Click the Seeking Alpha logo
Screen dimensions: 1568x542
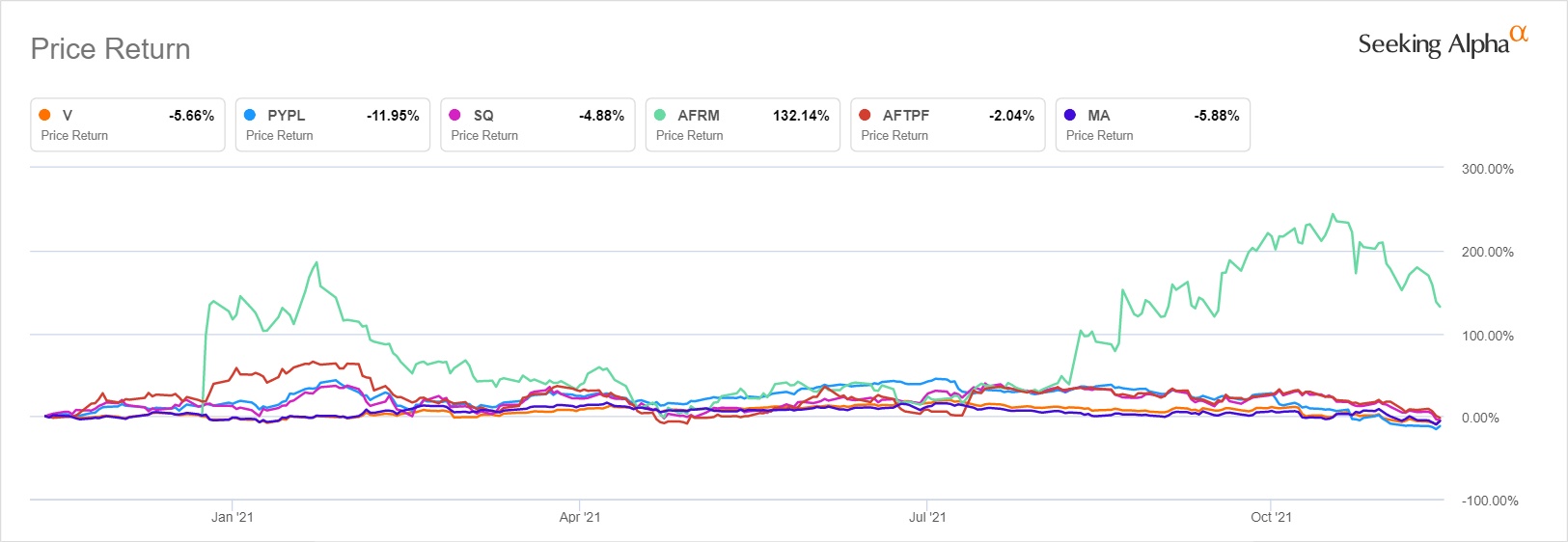[x=1442, y=43]
